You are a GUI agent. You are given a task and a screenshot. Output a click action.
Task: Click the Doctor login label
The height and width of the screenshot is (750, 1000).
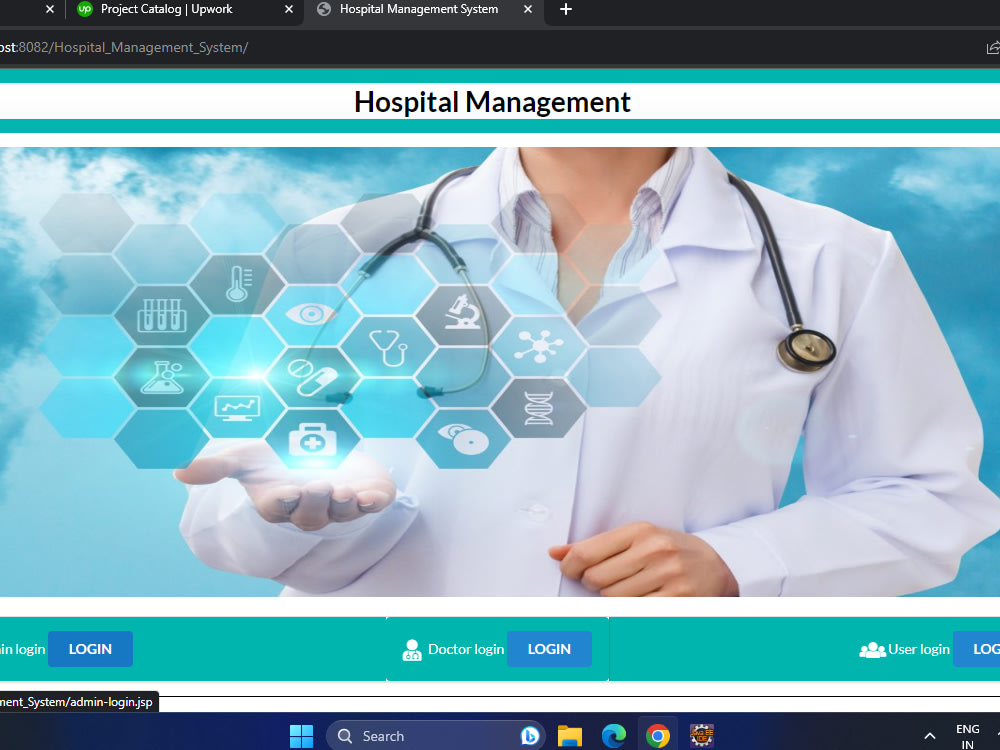tap(466, 649)
